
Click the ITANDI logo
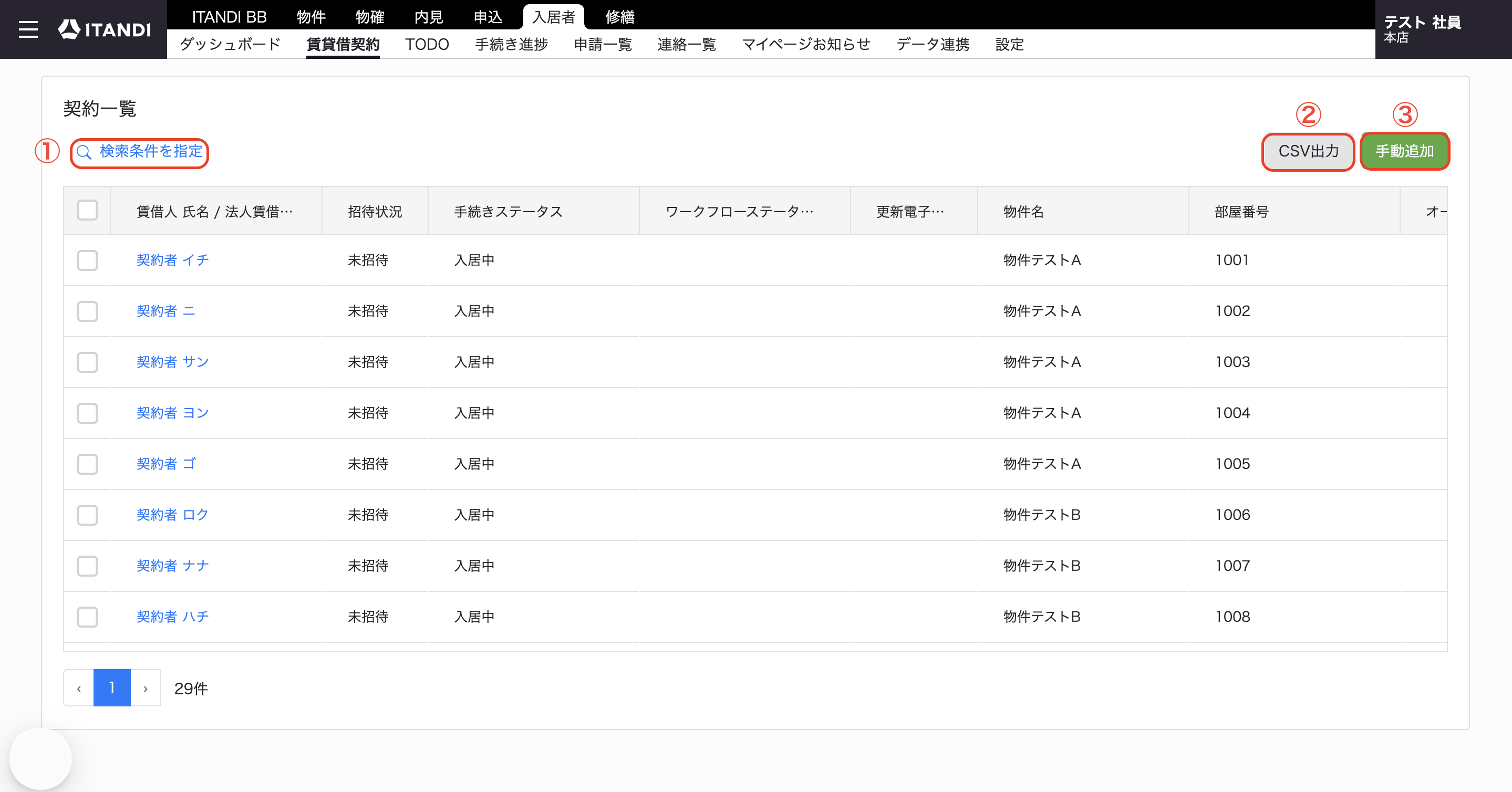(105, 29)
